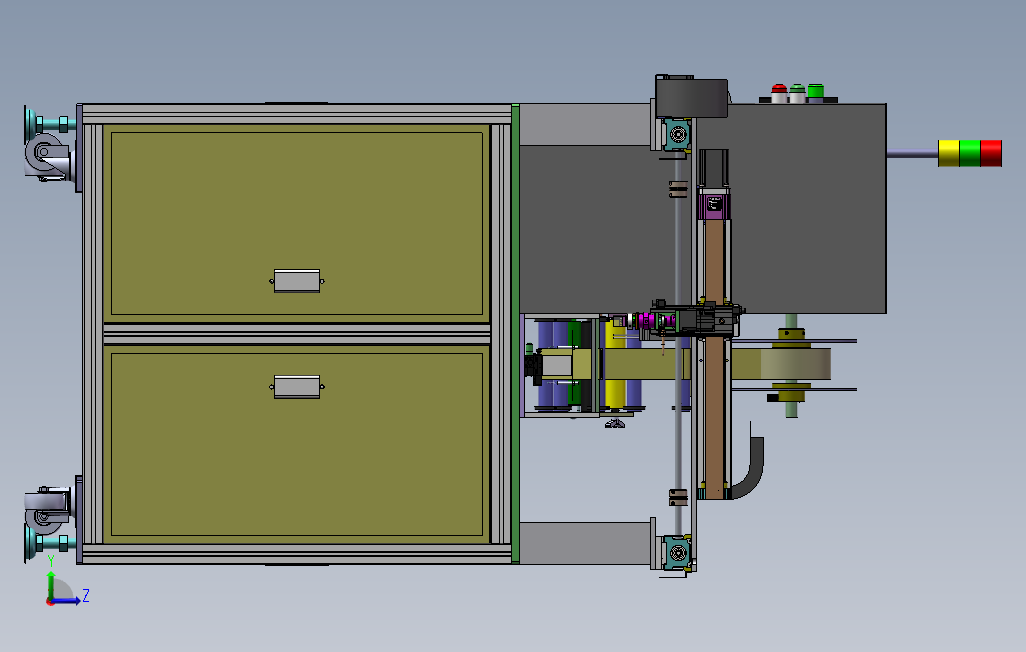The image size is (1026, 652).
Task: Select the upper drawer handle
Action: (x=296, y=281)
